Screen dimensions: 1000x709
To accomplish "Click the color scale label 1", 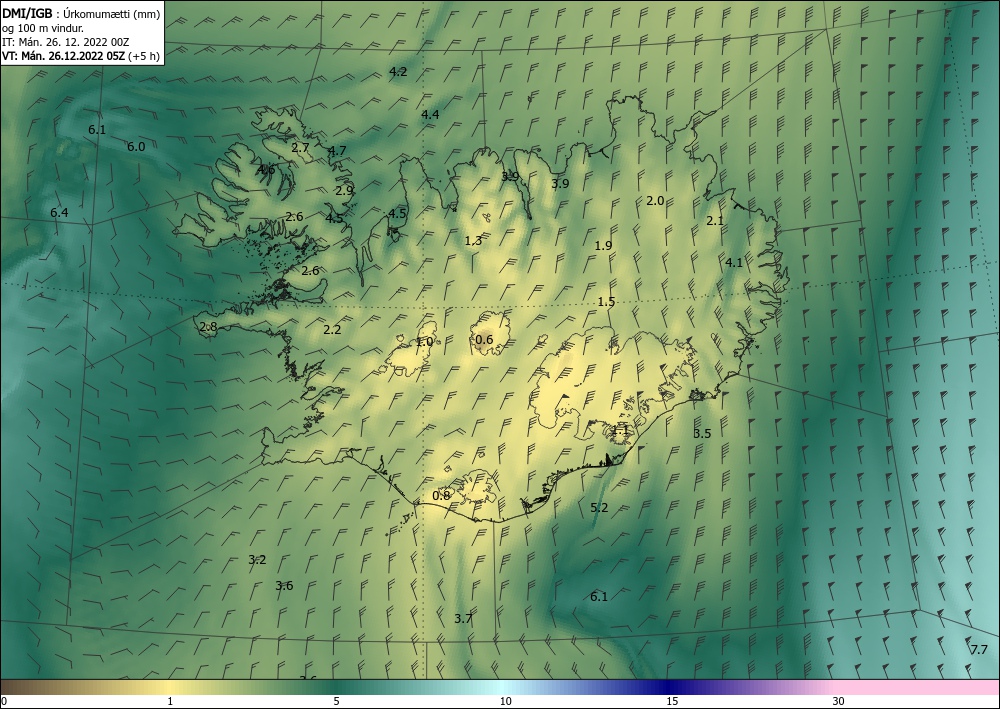I will (x=170, y=702).
